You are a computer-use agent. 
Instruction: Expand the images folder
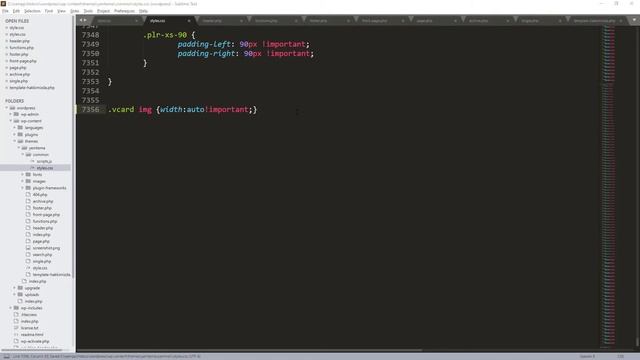pos(23,181)
